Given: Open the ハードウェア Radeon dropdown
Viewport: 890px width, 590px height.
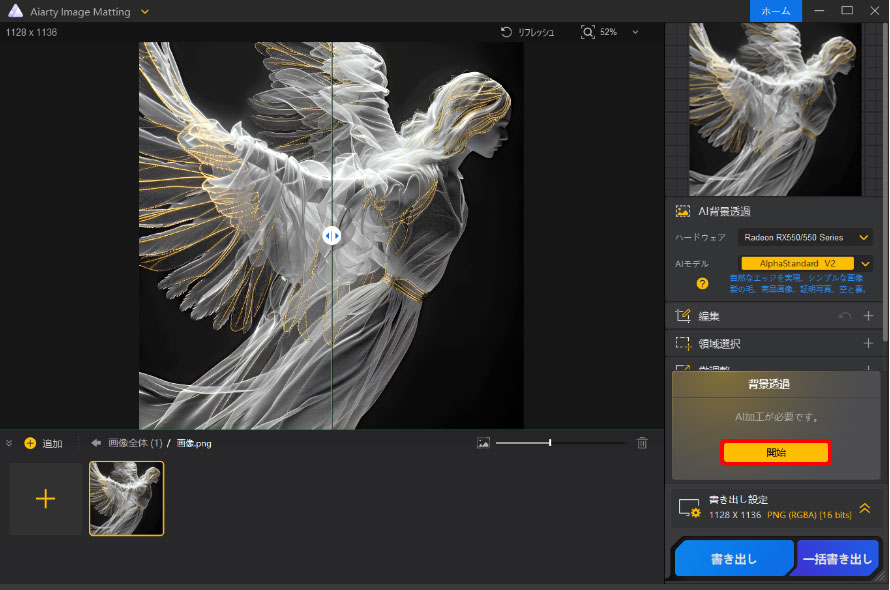Looking at the screenshot, I should (x=805, y=237).
